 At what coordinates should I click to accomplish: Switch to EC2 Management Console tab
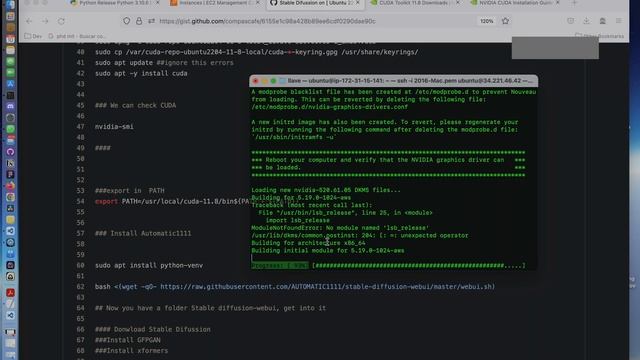coord(214,3)
